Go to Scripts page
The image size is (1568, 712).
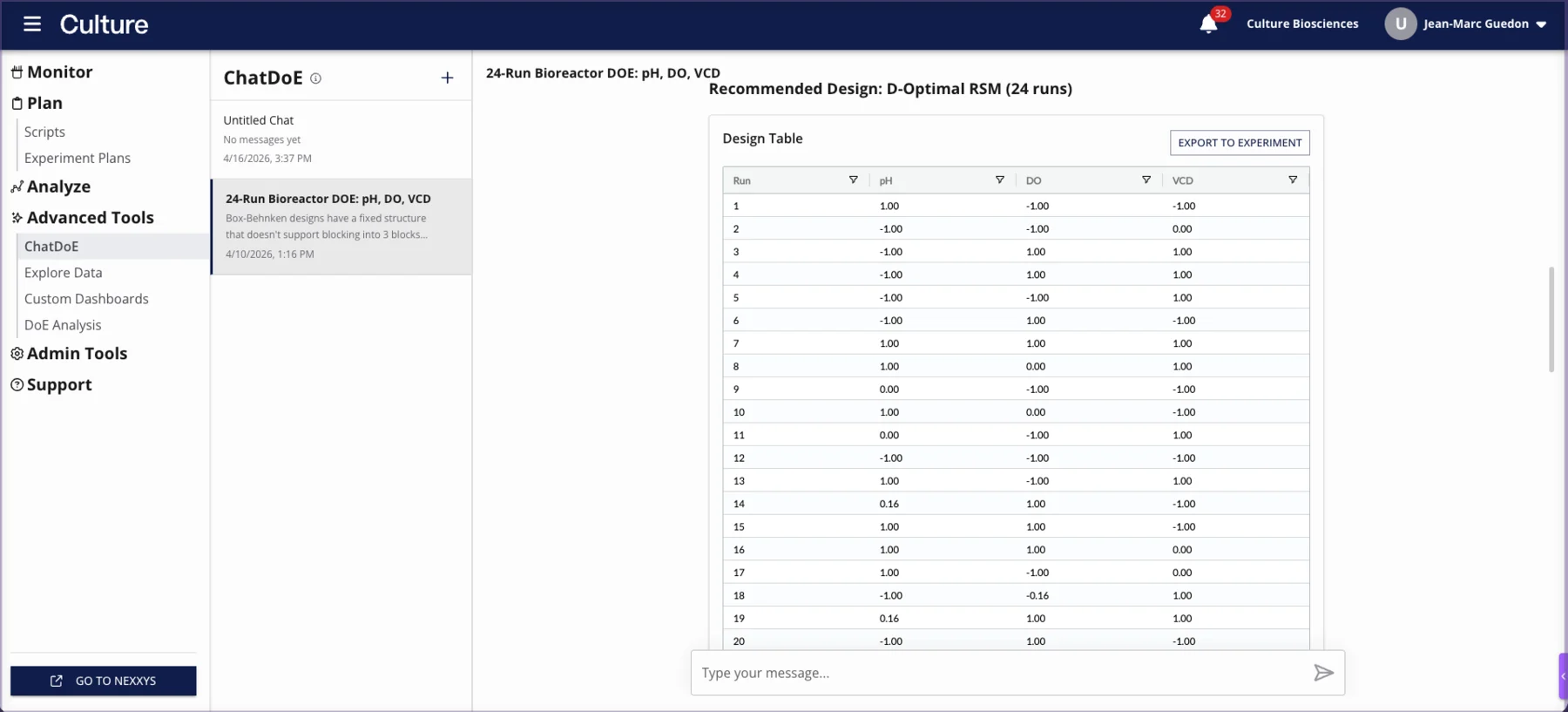44,132
